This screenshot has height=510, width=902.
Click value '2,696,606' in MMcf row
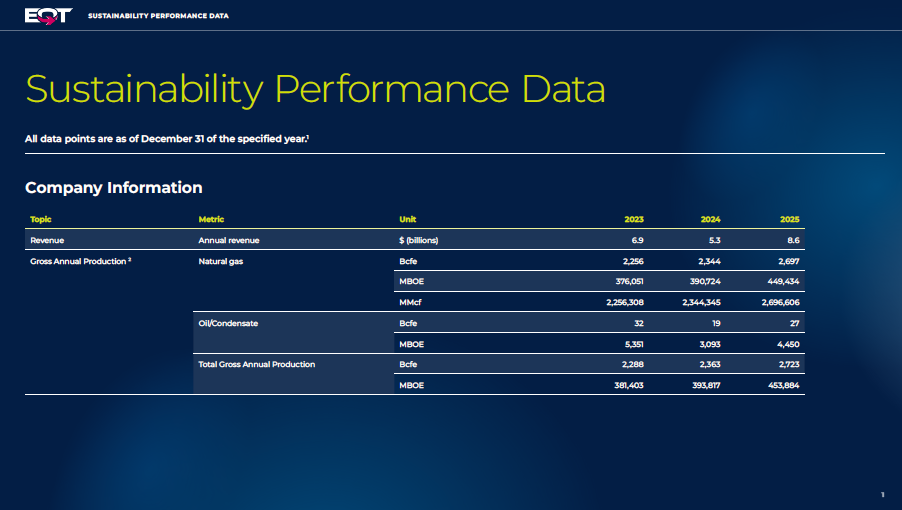(x=781, y=302)
